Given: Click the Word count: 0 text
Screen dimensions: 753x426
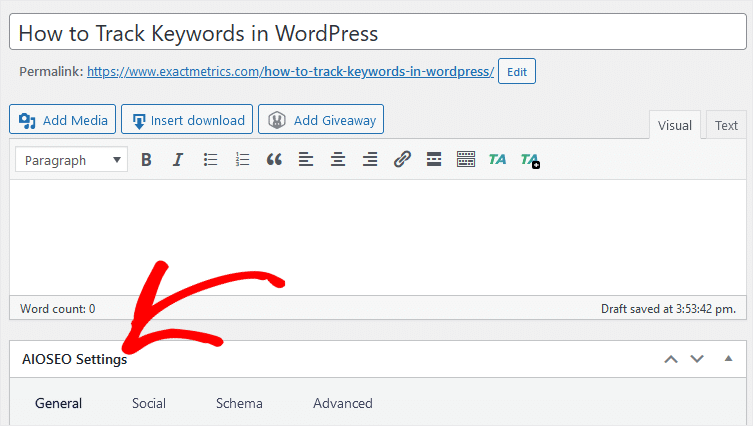Looking at the screenshot, I should click(58, 309).
